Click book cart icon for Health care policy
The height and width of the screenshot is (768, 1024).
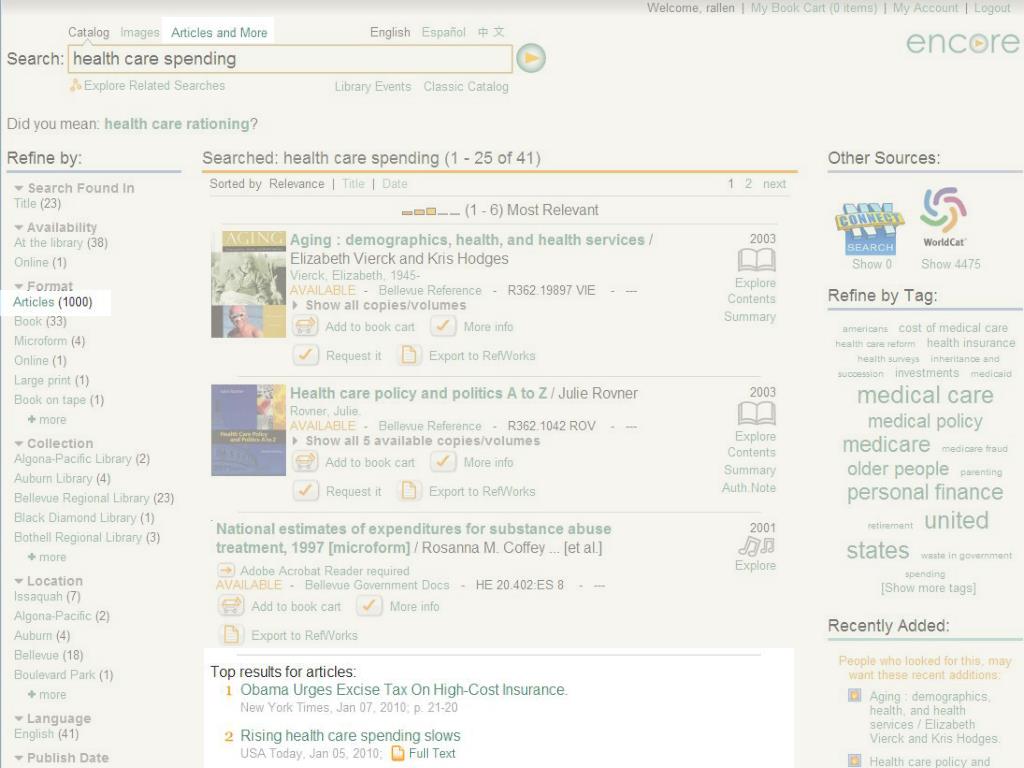[x=305, y=462]
